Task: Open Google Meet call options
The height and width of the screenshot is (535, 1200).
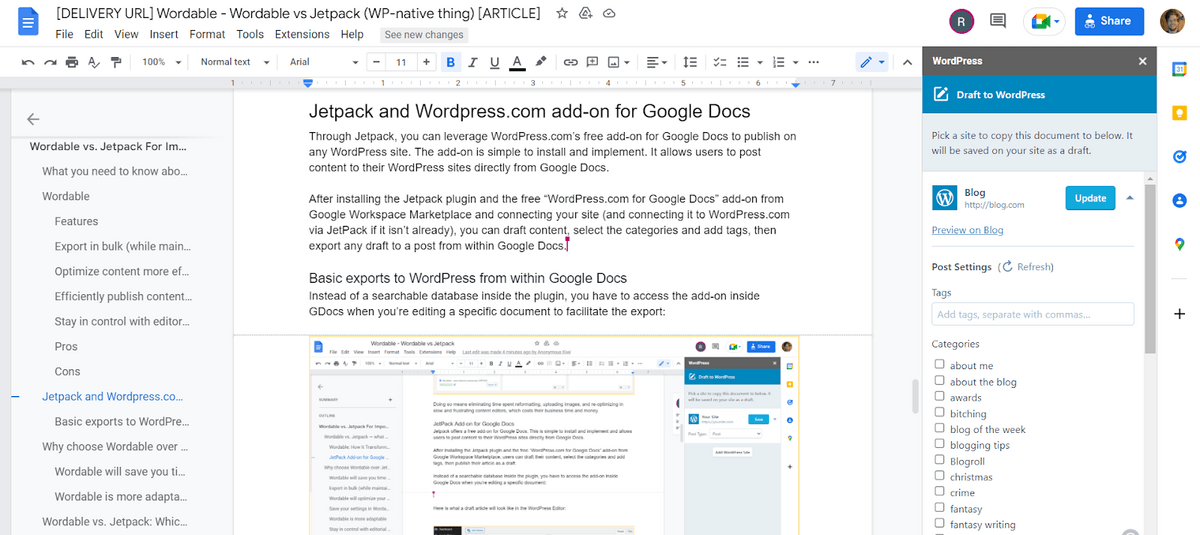Action: [1044, 21]
